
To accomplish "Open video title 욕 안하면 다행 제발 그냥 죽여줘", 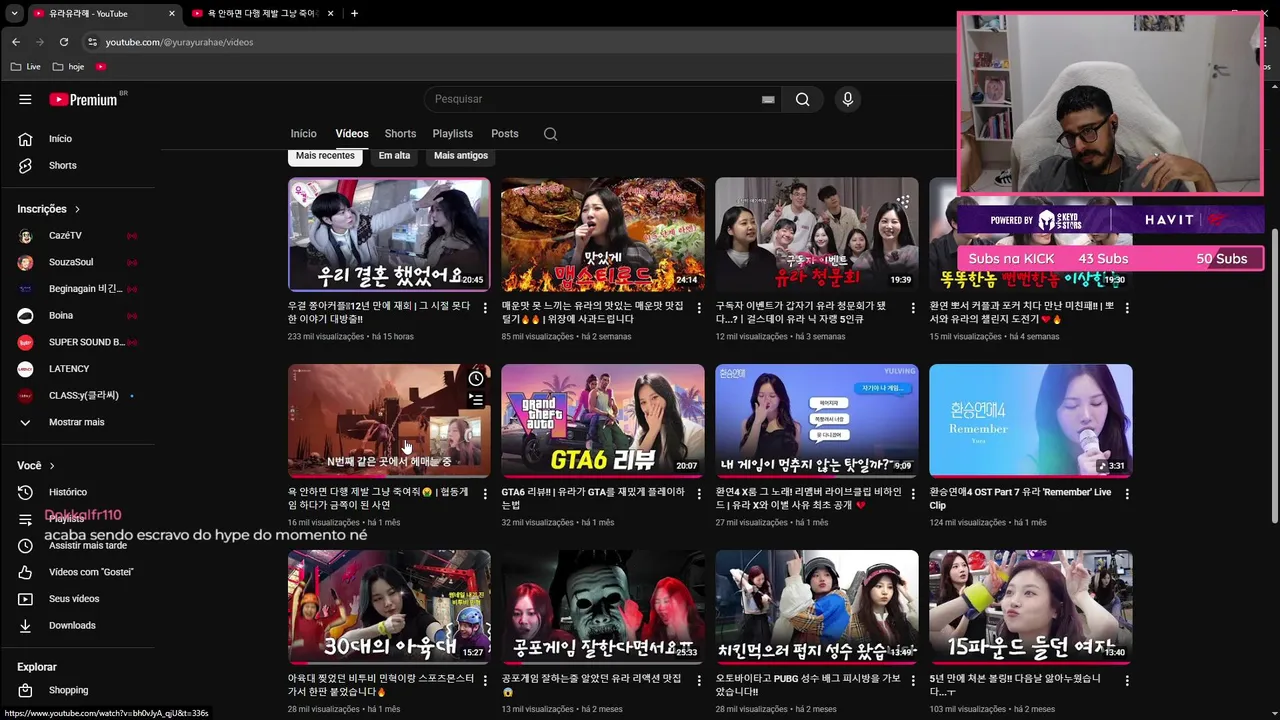I will tap(378, 498).
